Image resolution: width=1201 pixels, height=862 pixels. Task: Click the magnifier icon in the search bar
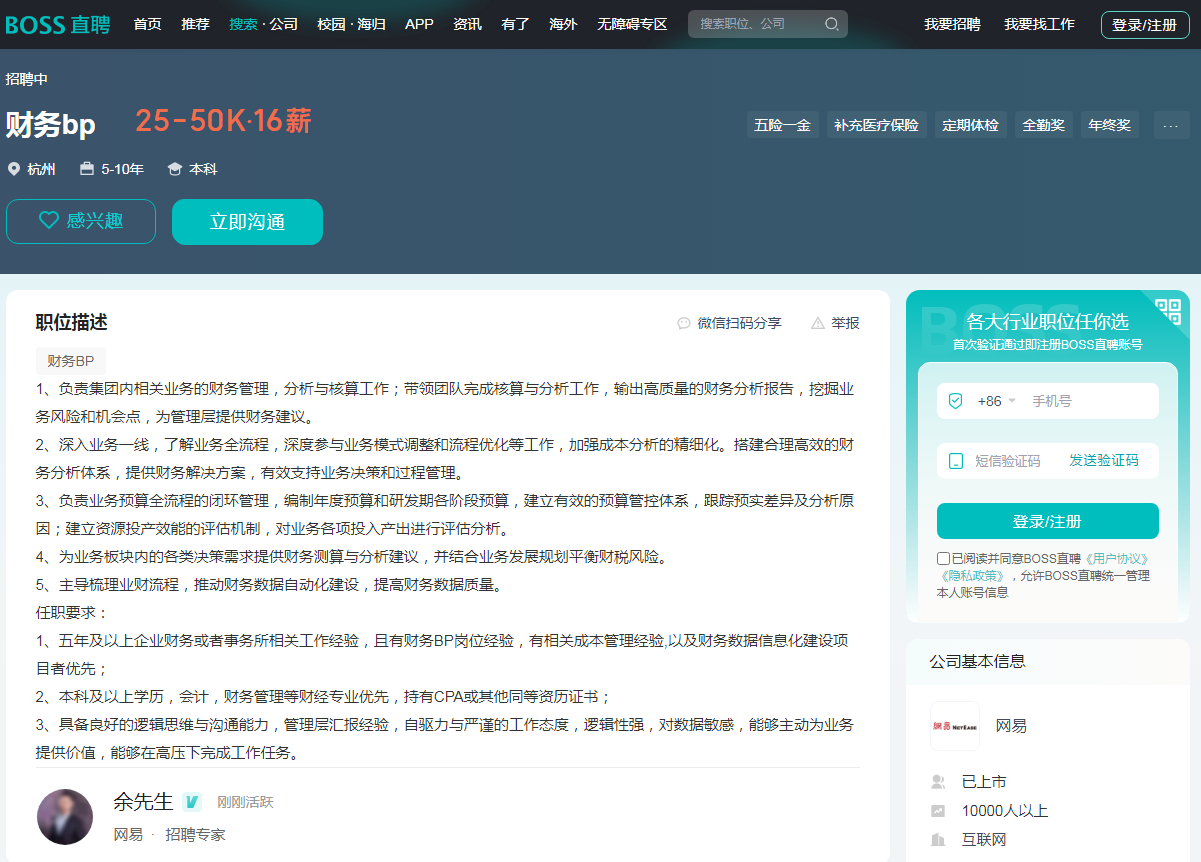[x=831, y=23]
